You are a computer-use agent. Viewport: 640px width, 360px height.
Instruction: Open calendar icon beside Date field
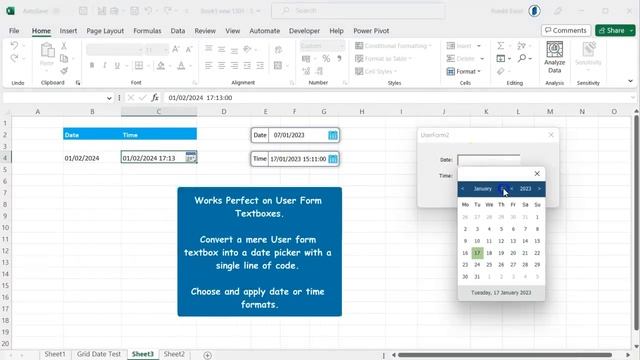click(333, 135)
